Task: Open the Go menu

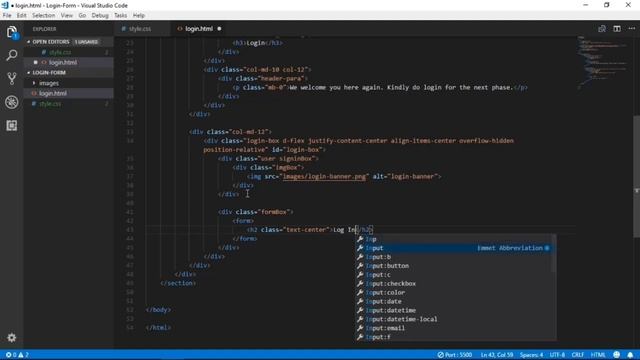Action: click(x=82, y=16)
